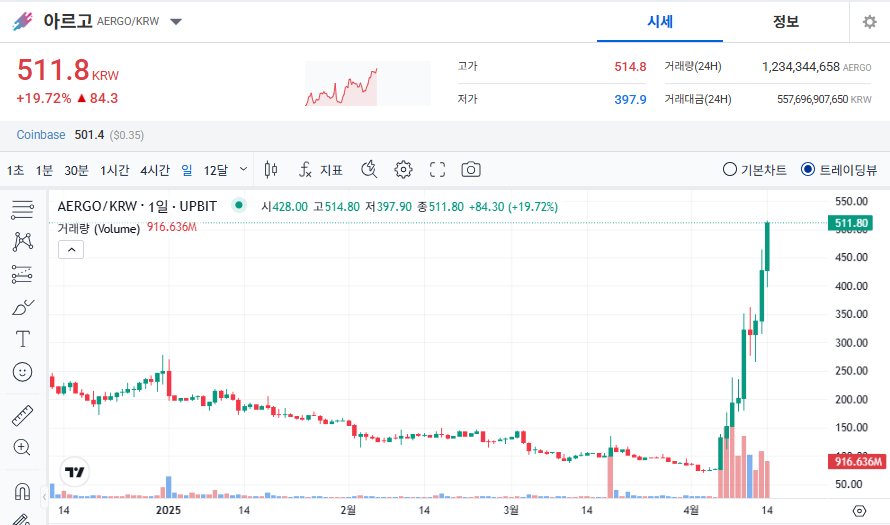The width and height of the screenshot is (890, 525).
Task: Click the 3월 label on time axis
Action: pyautogui.click(x=511, y=510)
